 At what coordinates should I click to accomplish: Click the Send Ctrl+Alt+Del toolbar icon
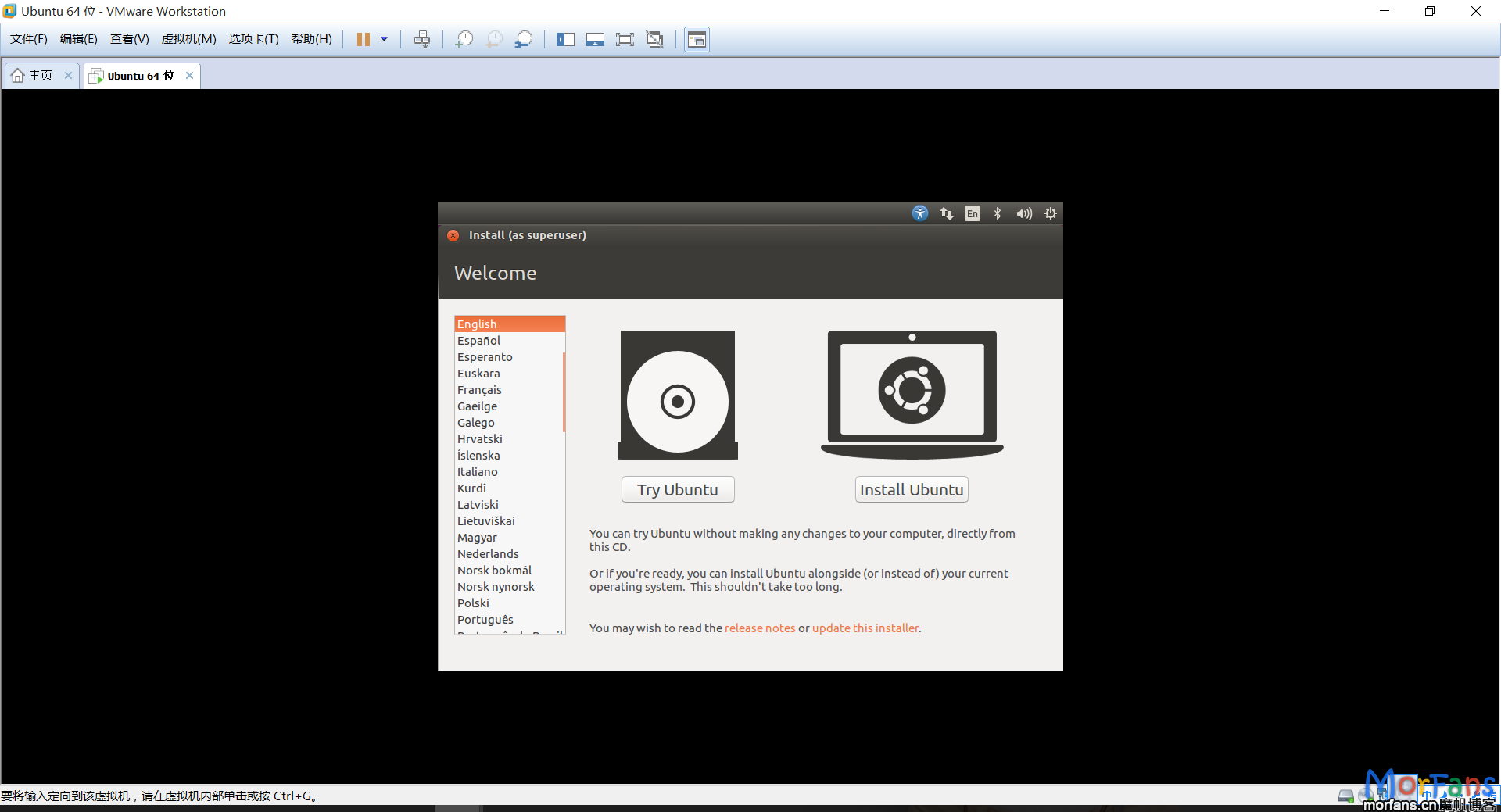421,39
